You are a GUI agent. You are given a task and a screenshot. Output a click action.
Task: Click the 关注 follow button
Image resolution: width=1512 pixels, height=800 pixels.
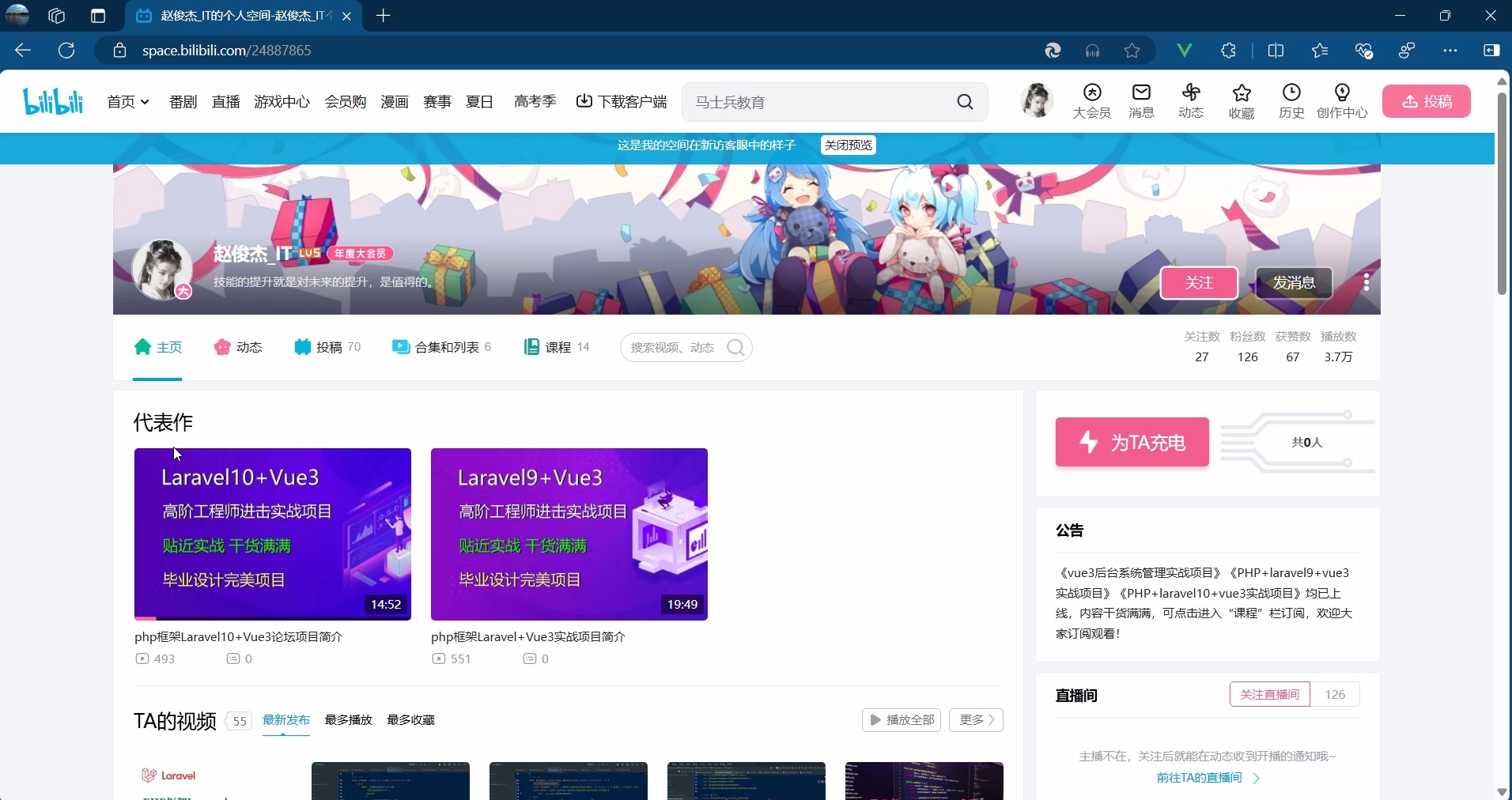tap(1199, 283)
